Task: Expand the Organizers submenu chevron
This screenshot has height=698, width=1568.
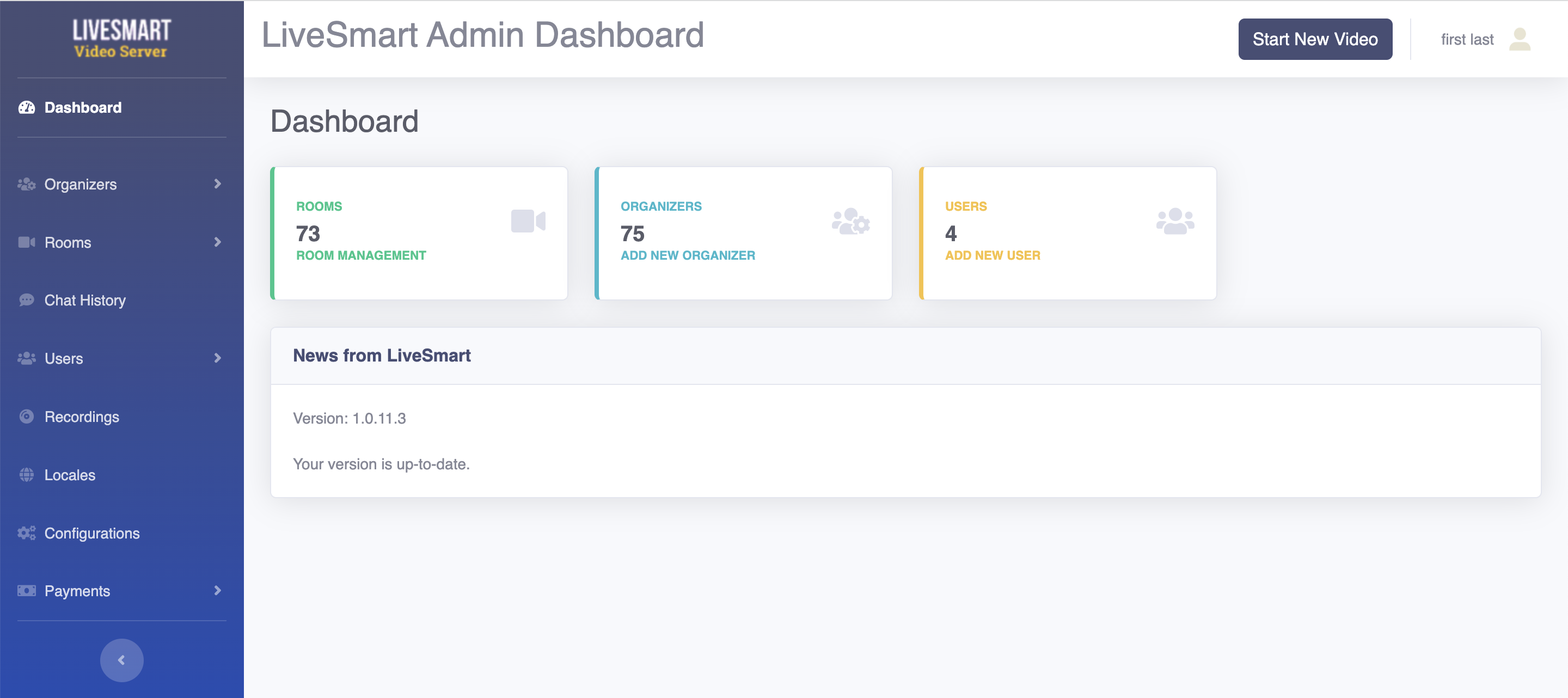Action: [x=217, y=184]
